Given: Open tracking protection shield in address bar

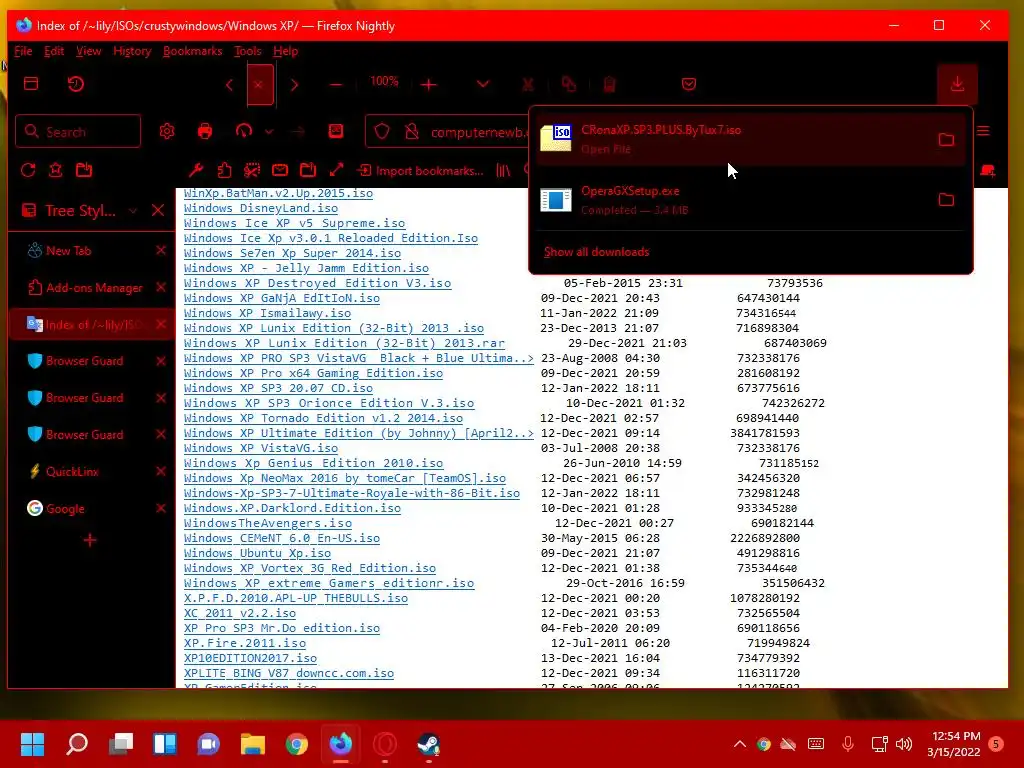Looking at the screenshot, I should click(x=382, y=131).
